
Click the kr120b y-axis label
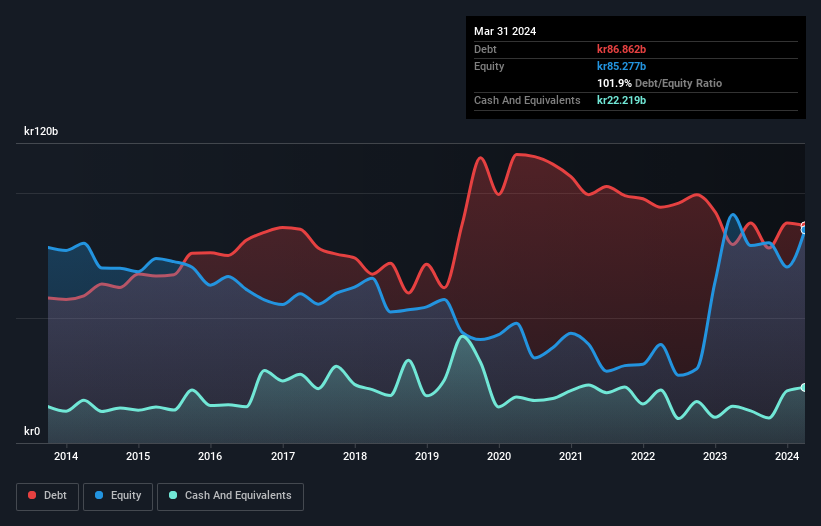[x=41, y=131]
